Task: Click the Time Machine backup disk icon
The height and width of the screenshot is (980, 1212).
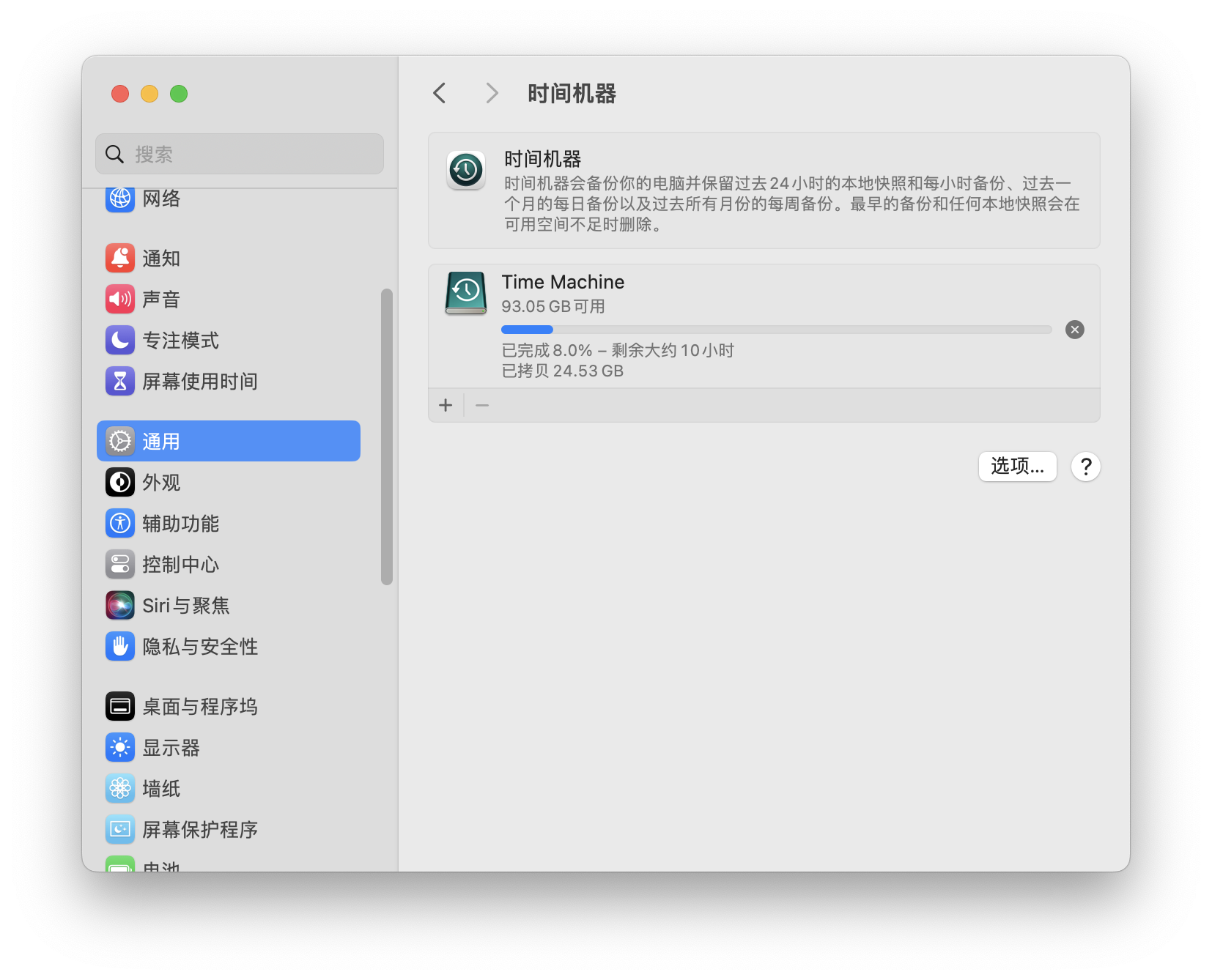Action: 466,293
